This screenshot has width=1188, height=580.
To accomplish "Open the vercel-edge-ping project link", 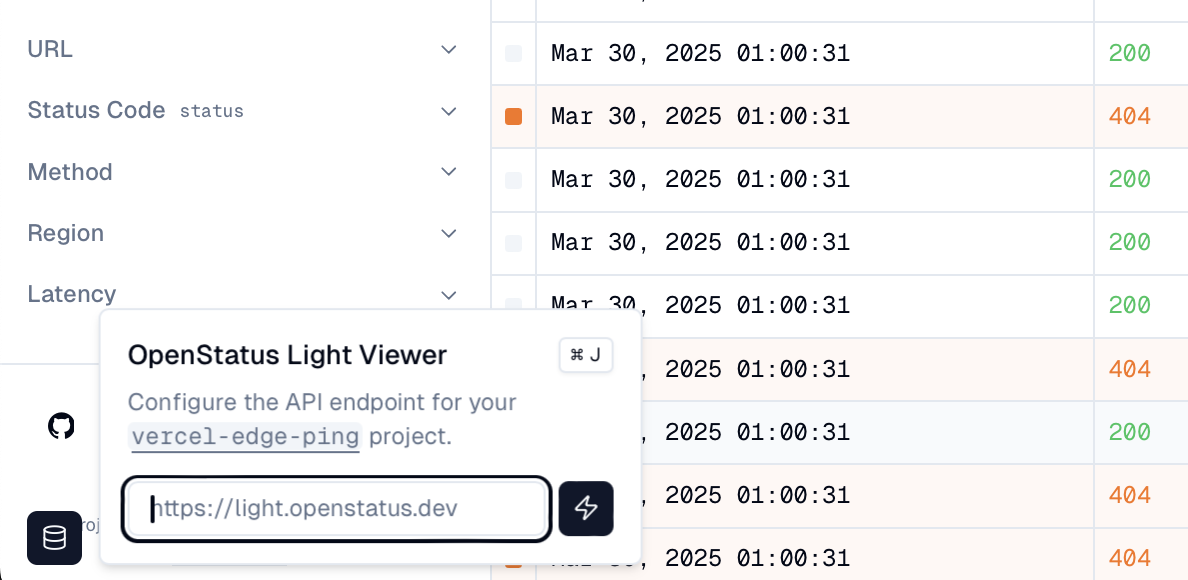I will tap(244, 437).
